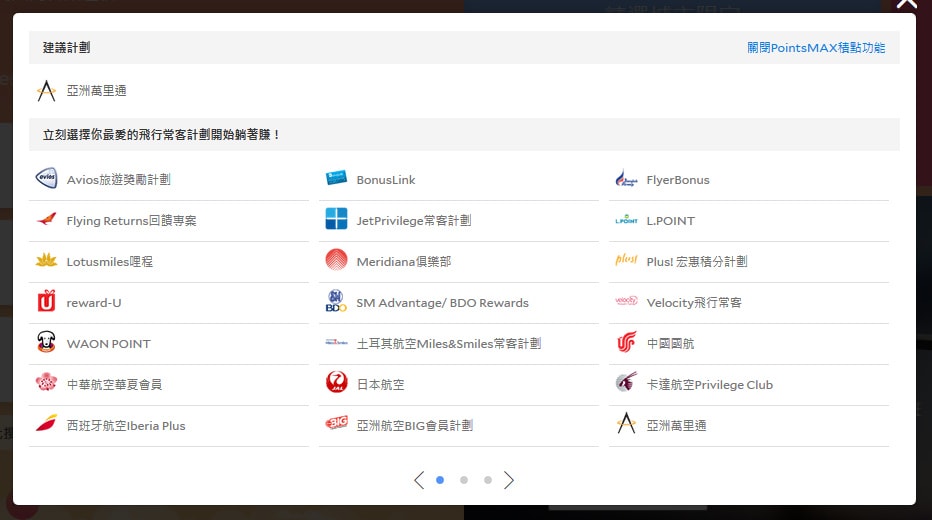Screen dimensions: 932x520
Task: Choose suggested program 亞洲萬里通 text at top
Action: [x=96, y=91]
